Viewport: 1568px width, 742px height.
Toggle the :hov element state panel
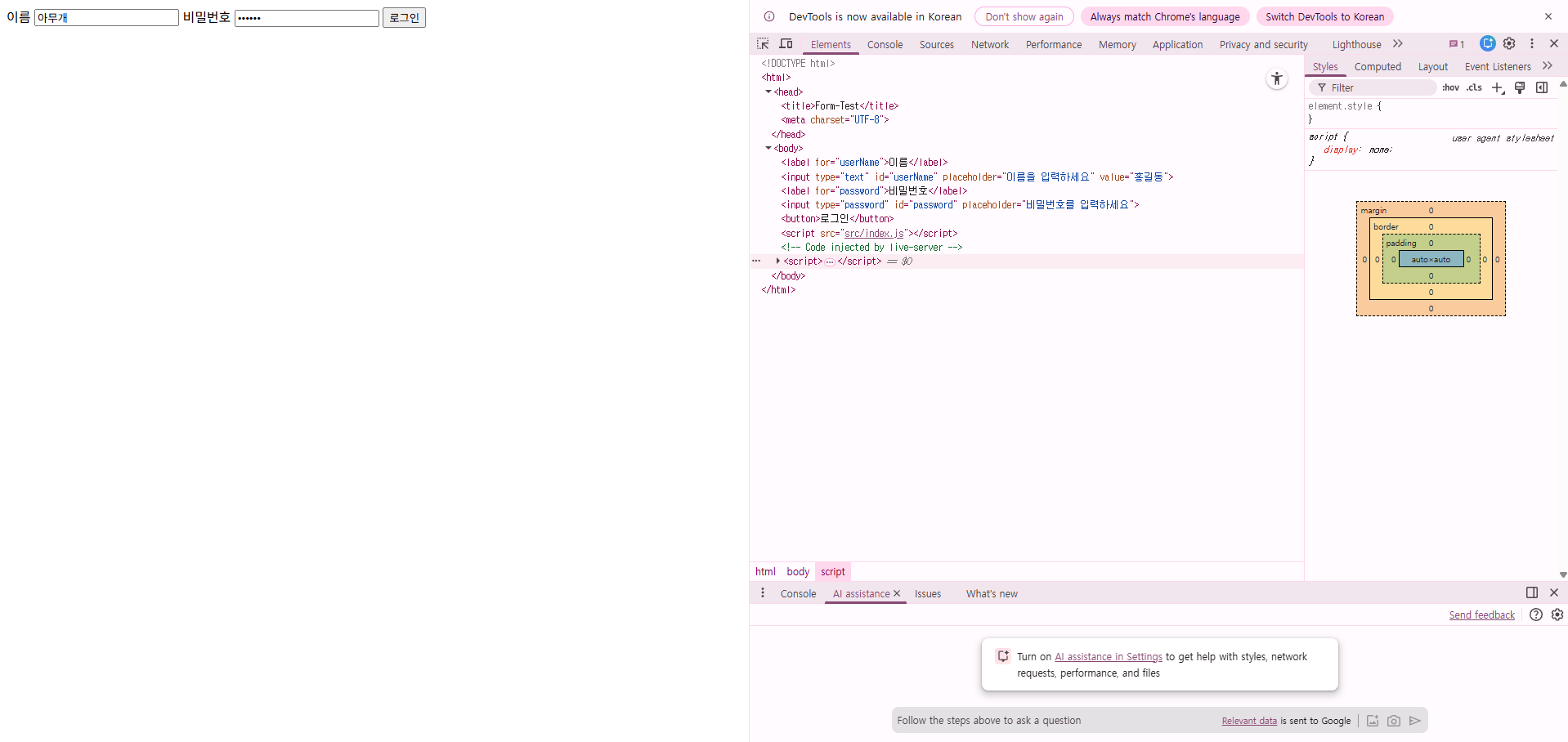(1450, 88)
